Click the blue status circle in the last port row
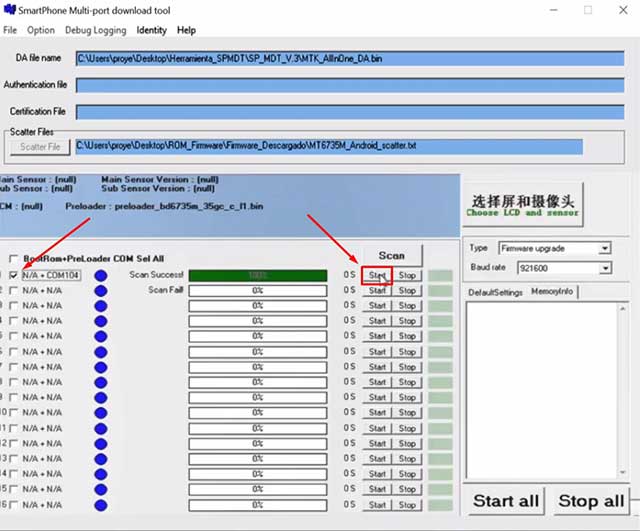Image resolution: width=640 pixels, height=531 pixels. [x=100, y=505]
